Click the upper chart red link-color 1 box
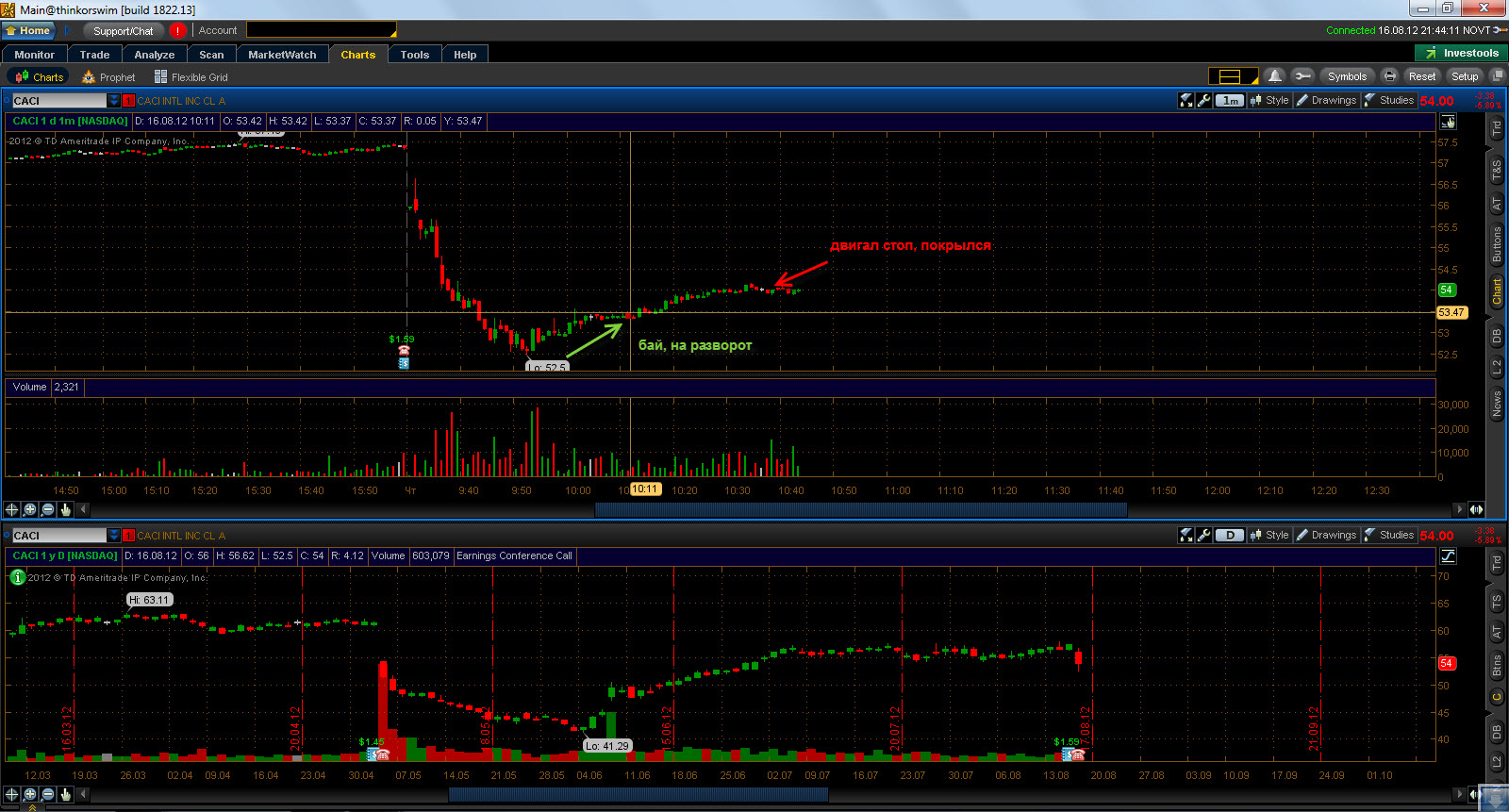 coord(128,100)
